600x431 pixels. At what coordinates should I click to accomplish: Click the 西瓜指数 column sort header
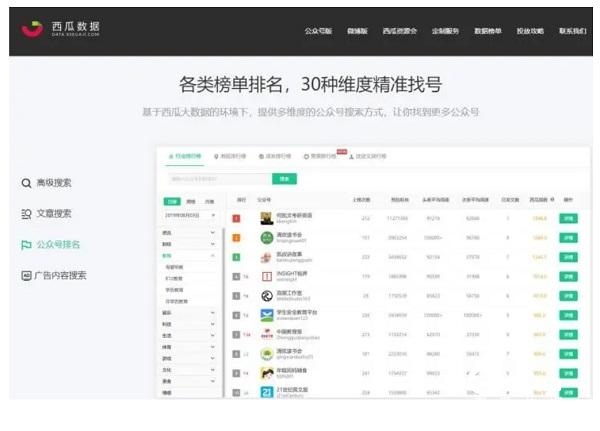539,200
